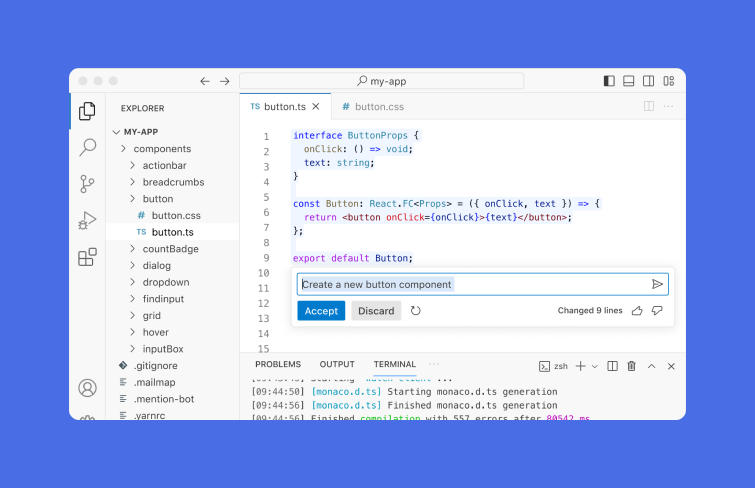Discard the inline chat changes
The height and width of the screenshot is (488, 755).
[x=376, y=311]
